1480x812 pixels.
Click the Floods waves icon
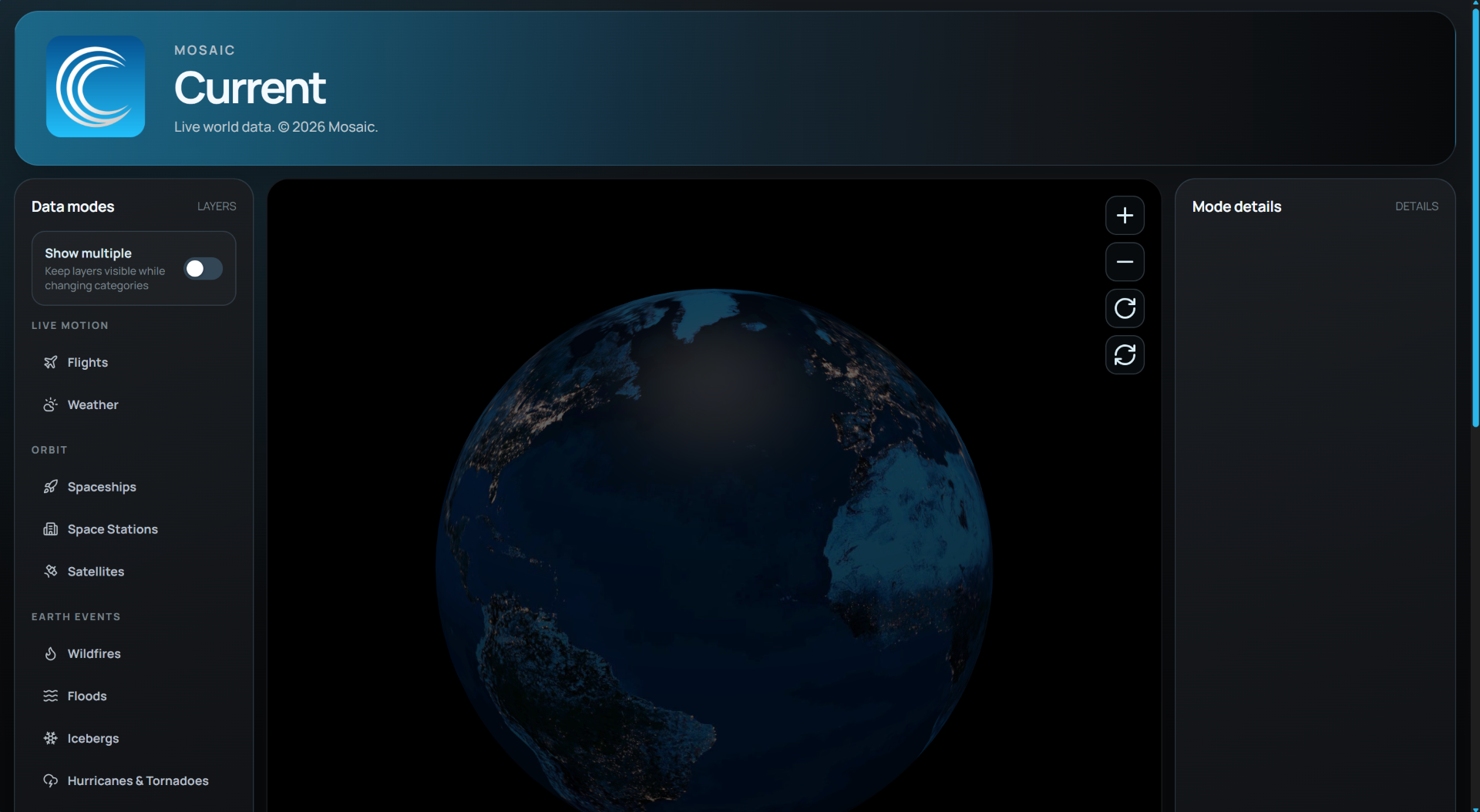[x=51, y=696]
